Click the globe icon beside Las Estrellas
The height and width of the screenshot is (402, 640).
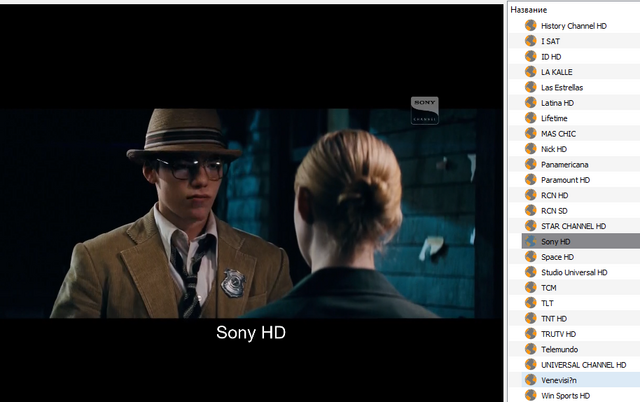click(531, 87)
